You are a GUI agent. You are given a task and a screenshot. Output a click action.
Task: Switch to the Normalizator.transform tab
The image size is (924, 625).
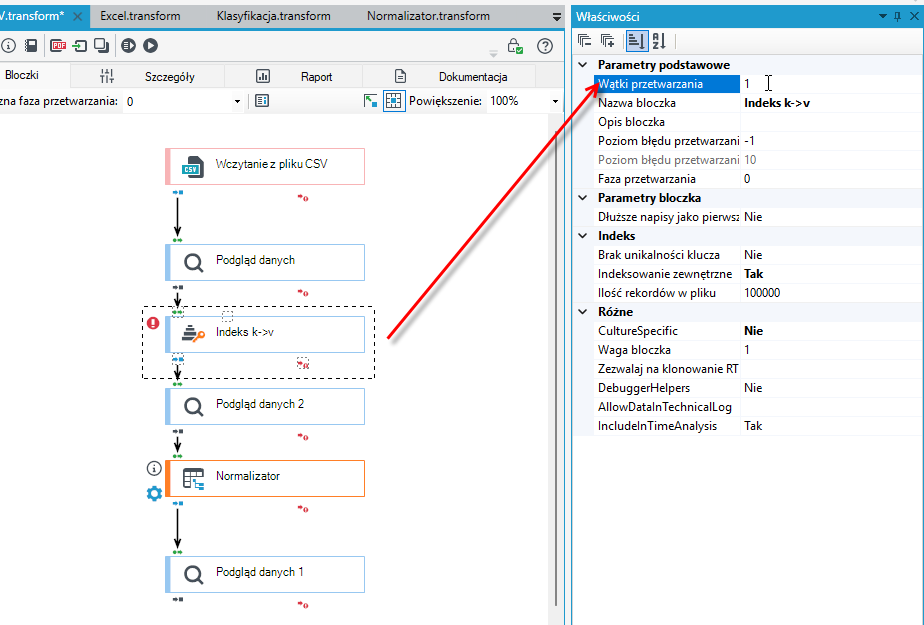point(428,16)
